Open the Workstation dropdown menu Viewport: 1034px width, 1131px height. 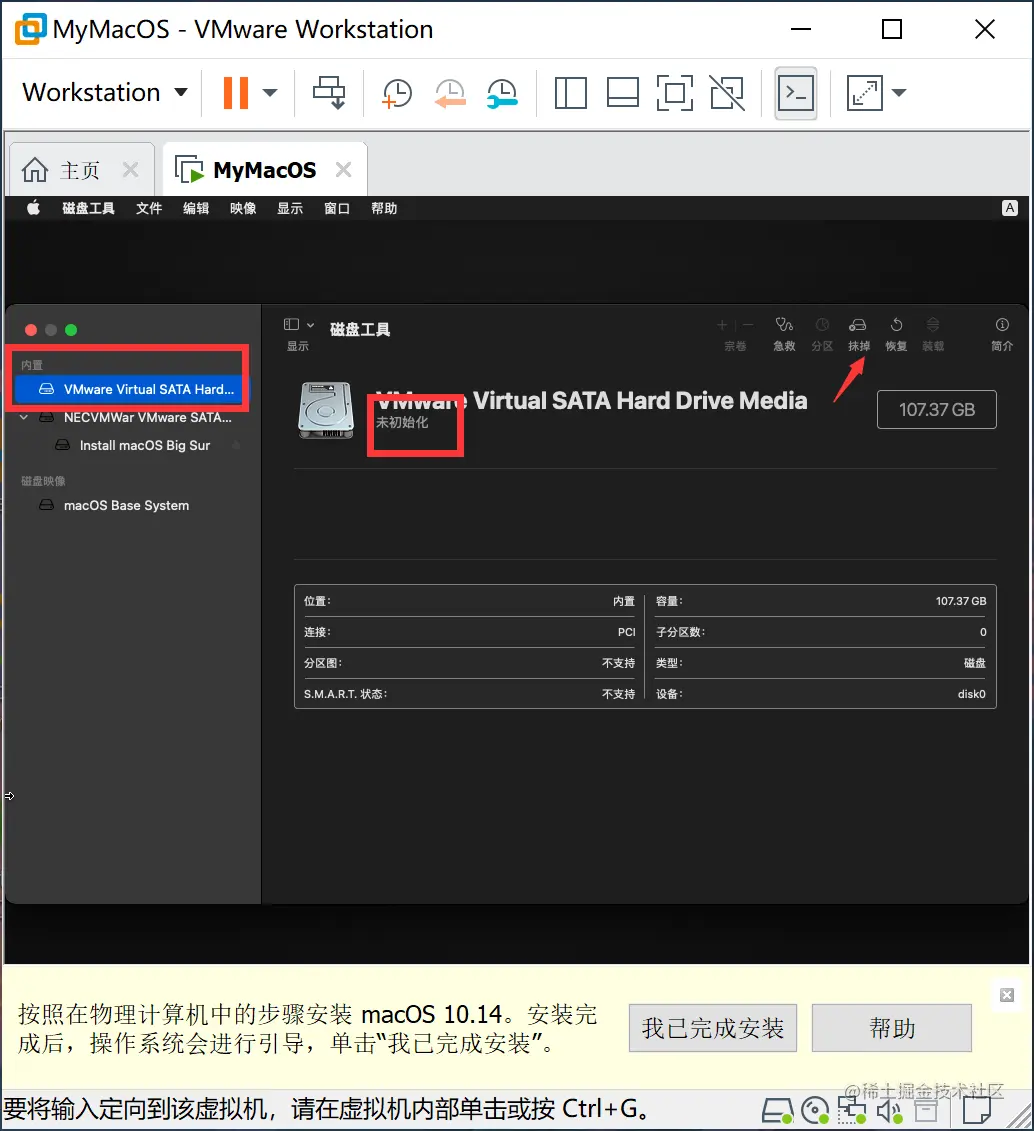point(105,92)
